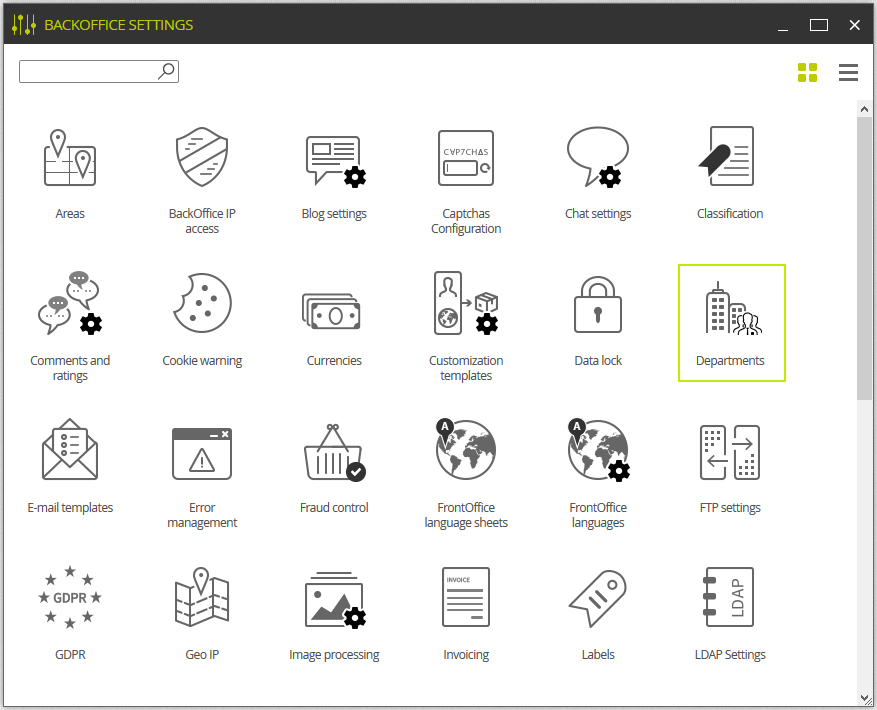
Task: Open Departments building icon
Action: tap(733, 308)
